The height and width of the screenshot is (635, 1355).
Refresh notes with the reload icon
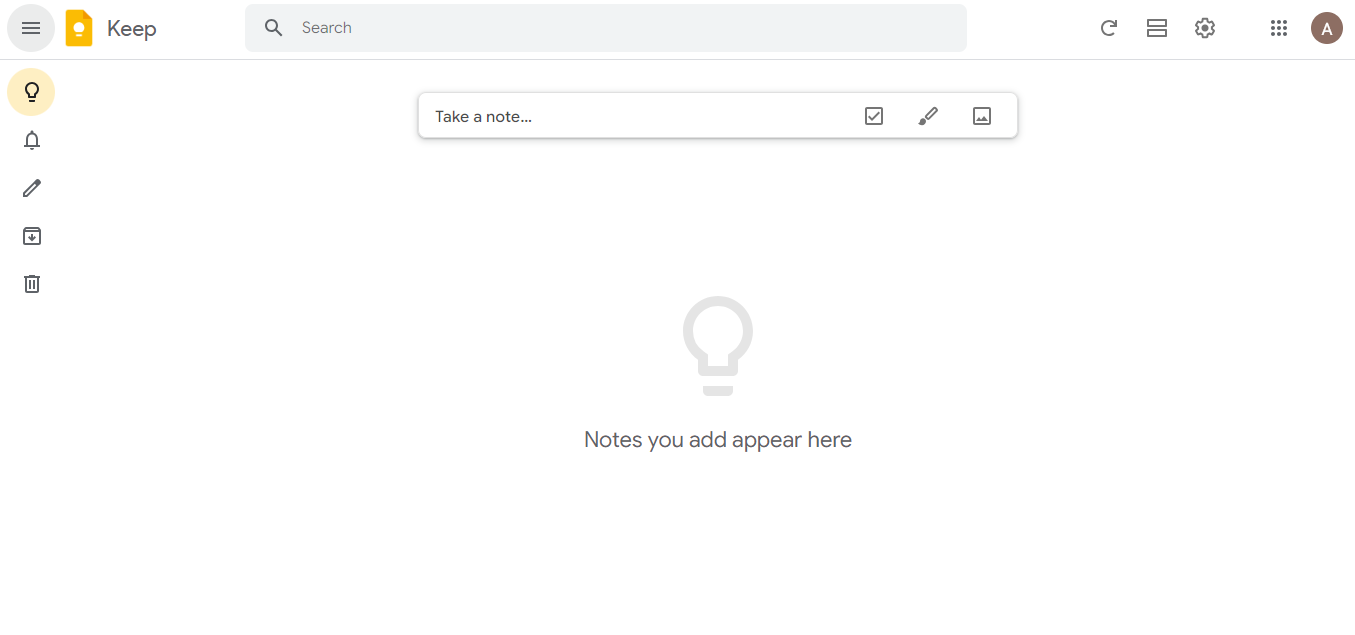coord(1108,28)
